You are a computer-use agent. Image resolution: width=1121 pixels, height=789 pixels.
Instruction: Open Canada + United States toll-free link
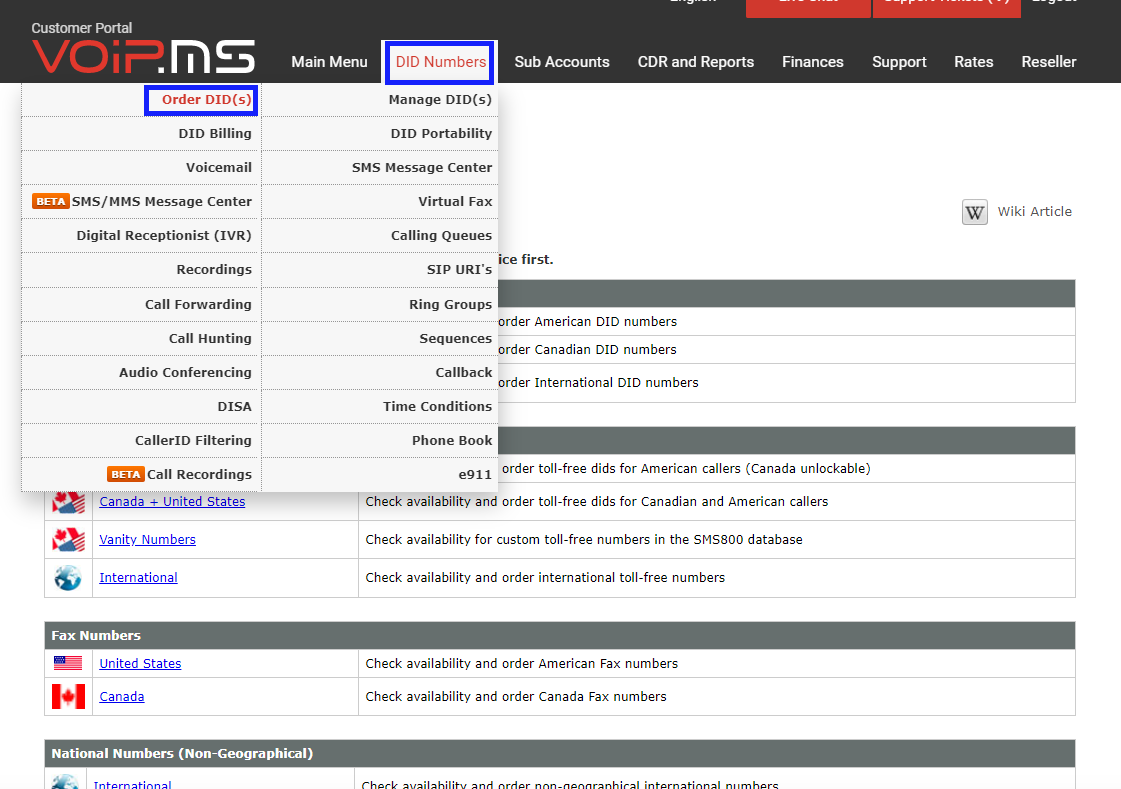[x=172, y=502]
